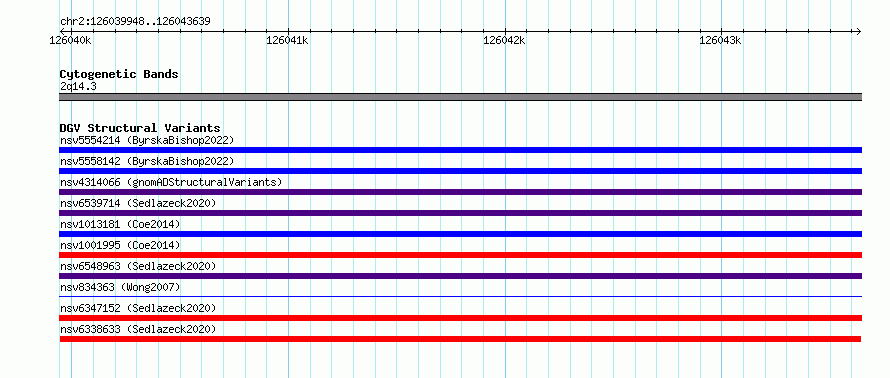The height and width of the screenshot is (378, 890).
Task: Click the blue bar for nsv1013181
Action: (x=460, y=234)
